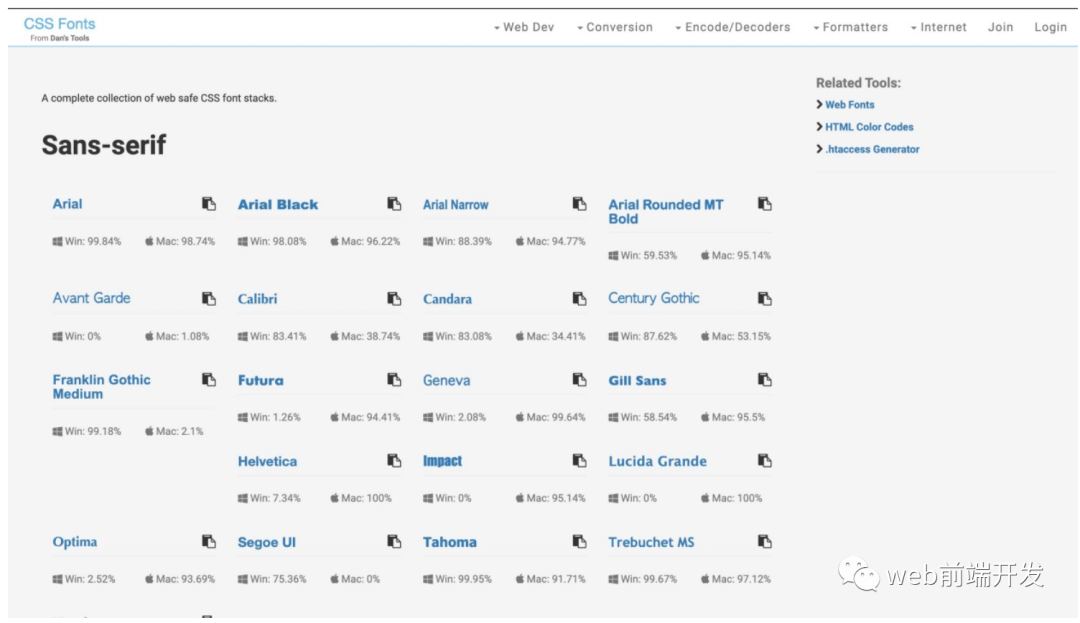
Task: Copy the Century Gothic font stack
Action: pos(764,299)
